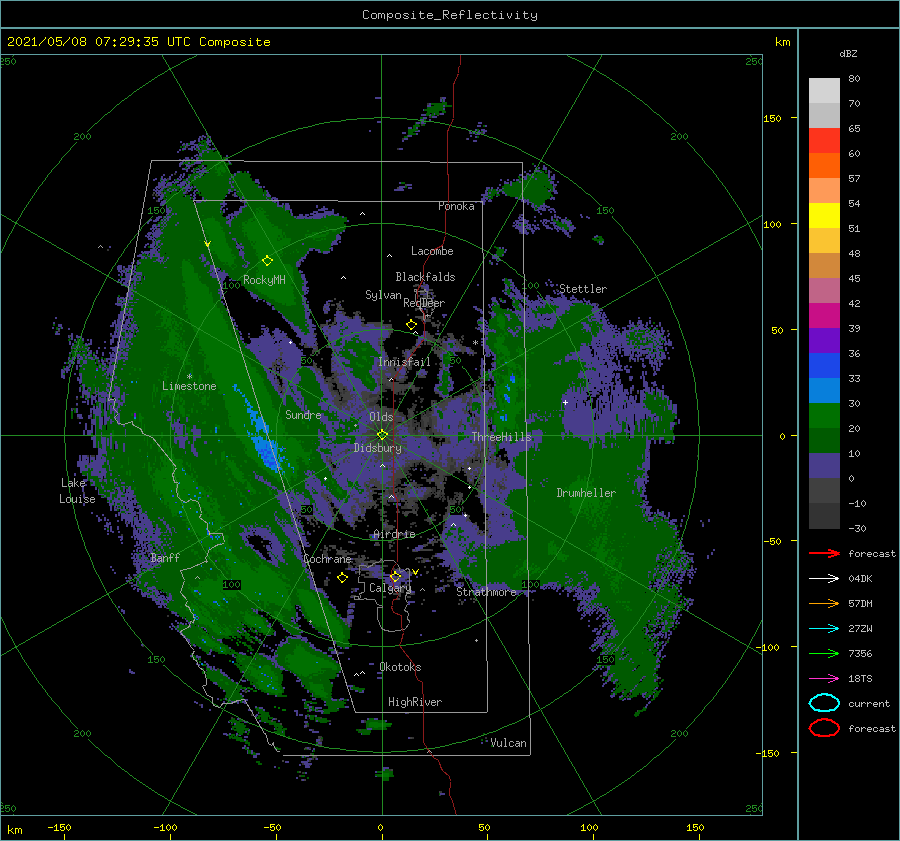
Task: Click the Limestone label
Action: coord(189,386)
